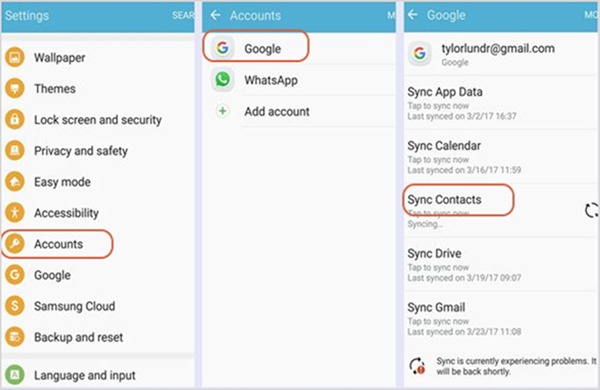Open Themes settings
This screenshot has width=600, height=390.
coord(98,88)
